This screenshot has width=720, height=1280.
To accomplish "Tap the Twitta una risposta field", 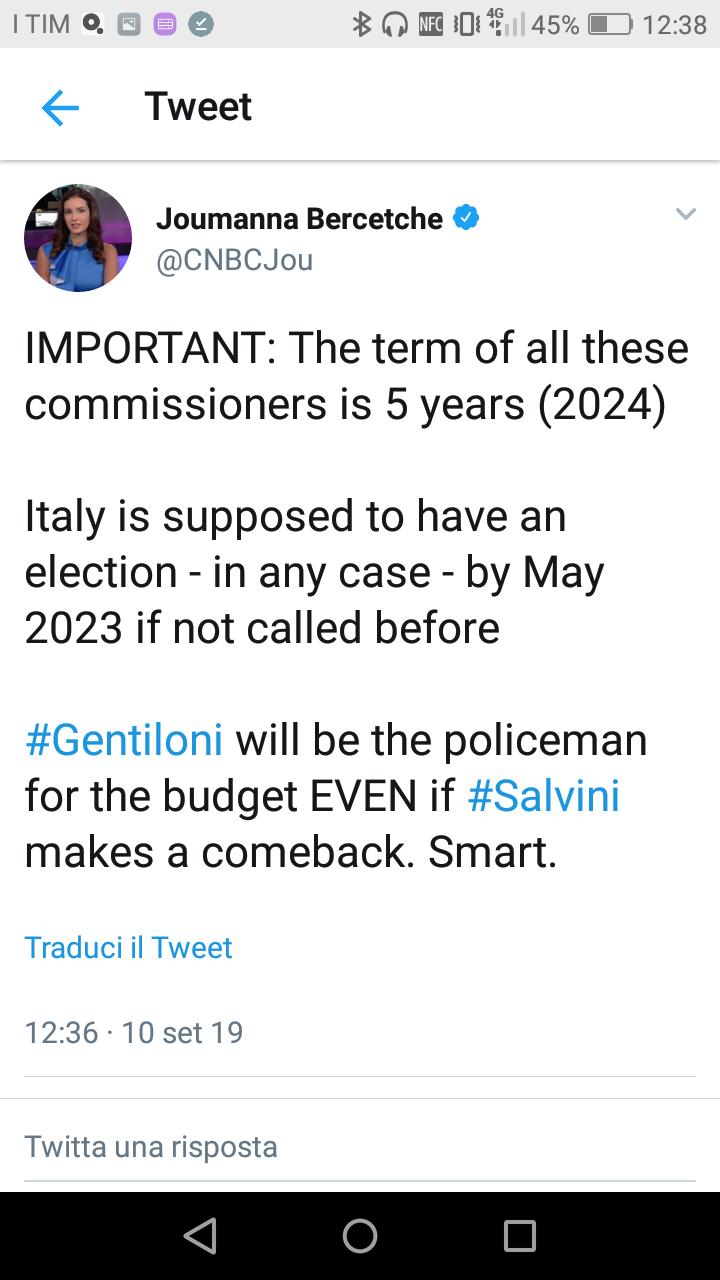I will [x=150, y=1146].
